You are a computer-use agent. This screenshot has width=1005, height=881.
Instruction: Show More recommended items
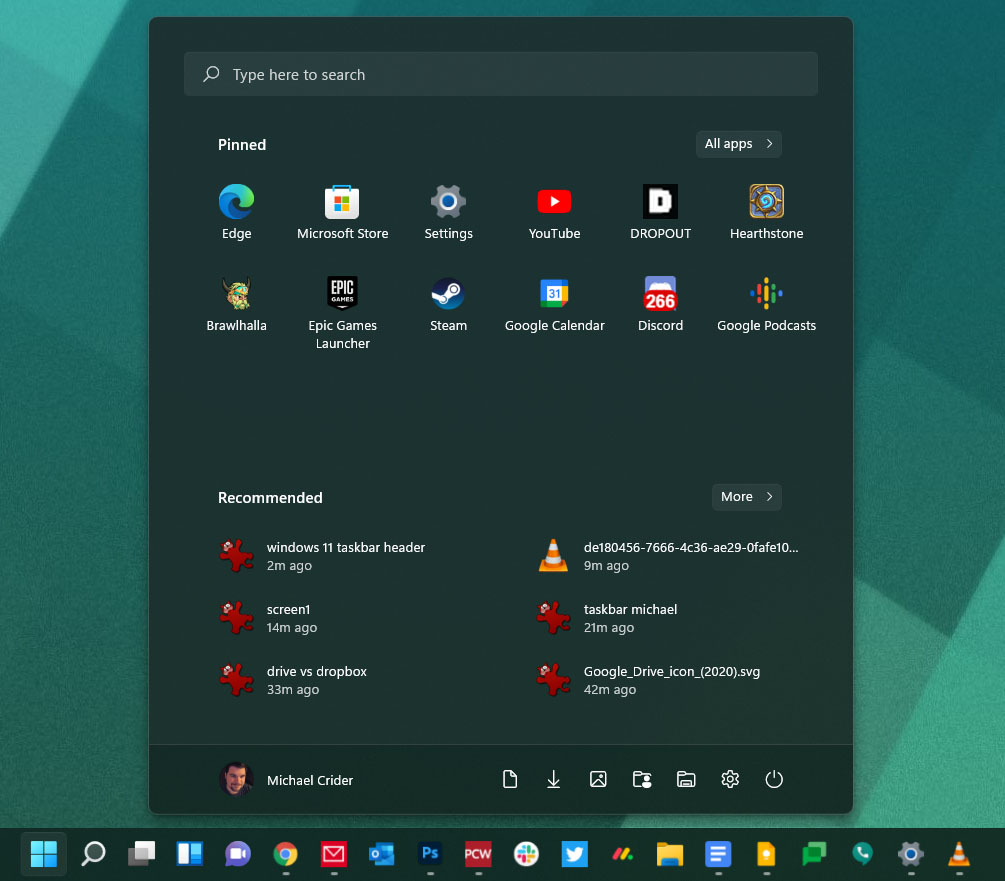(746, 497)
